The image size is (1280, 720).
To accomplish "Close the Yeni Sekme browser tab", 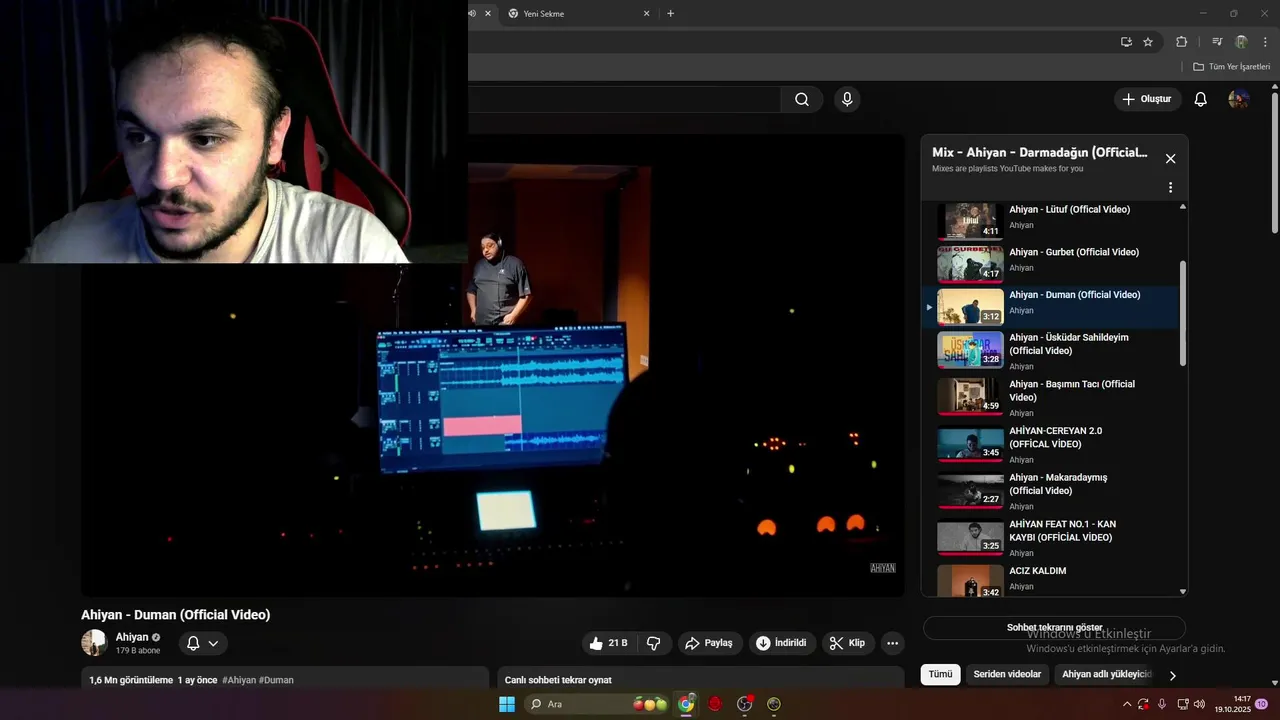I will point(646,14).
